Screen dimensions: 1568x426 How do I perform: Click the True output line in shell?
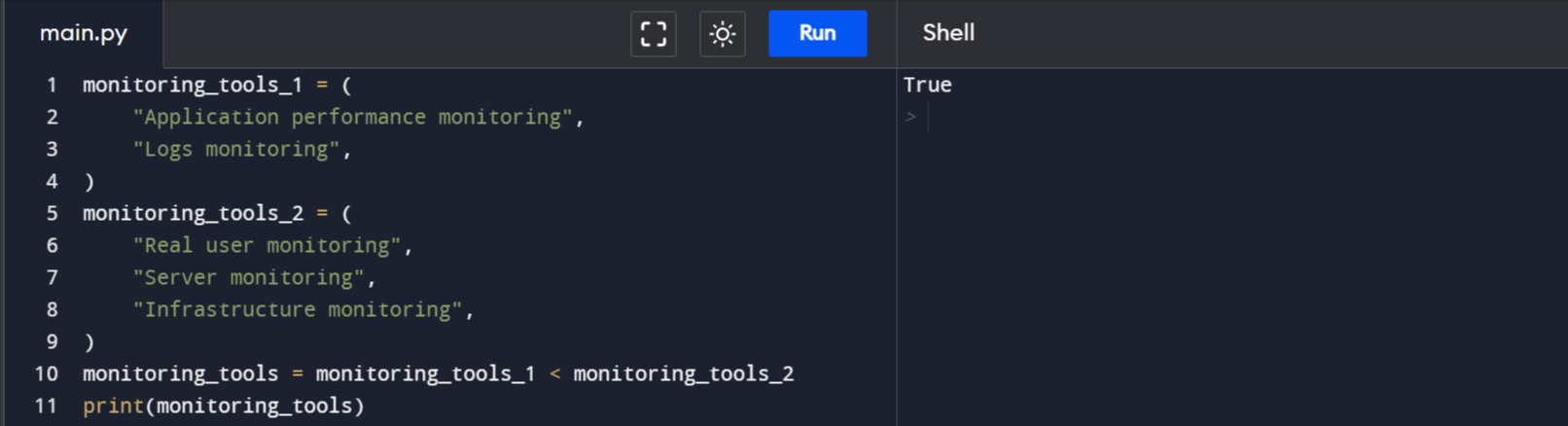[x=927, y=85]
